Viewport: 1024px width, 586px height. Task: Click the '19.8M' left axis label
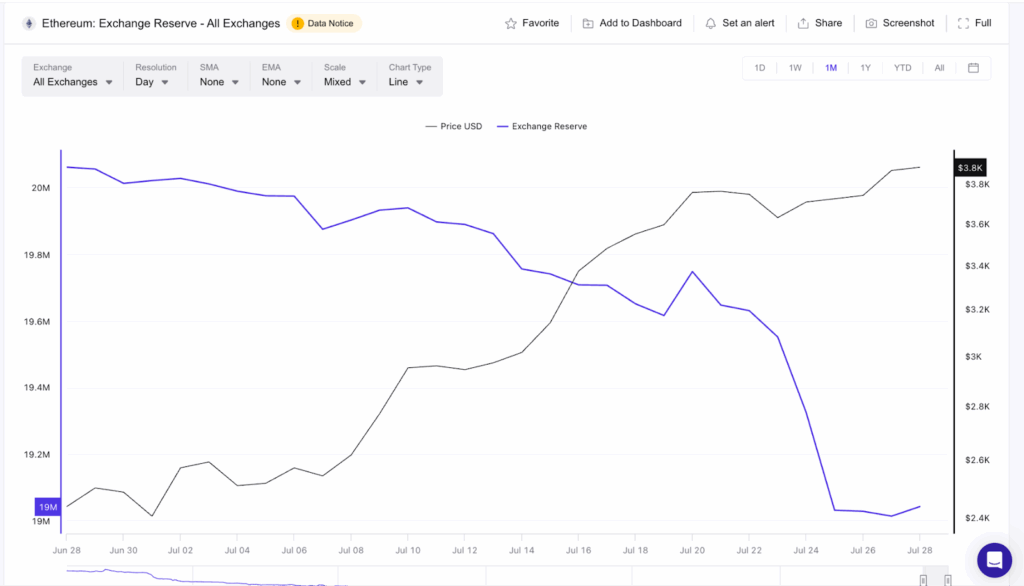37,255
